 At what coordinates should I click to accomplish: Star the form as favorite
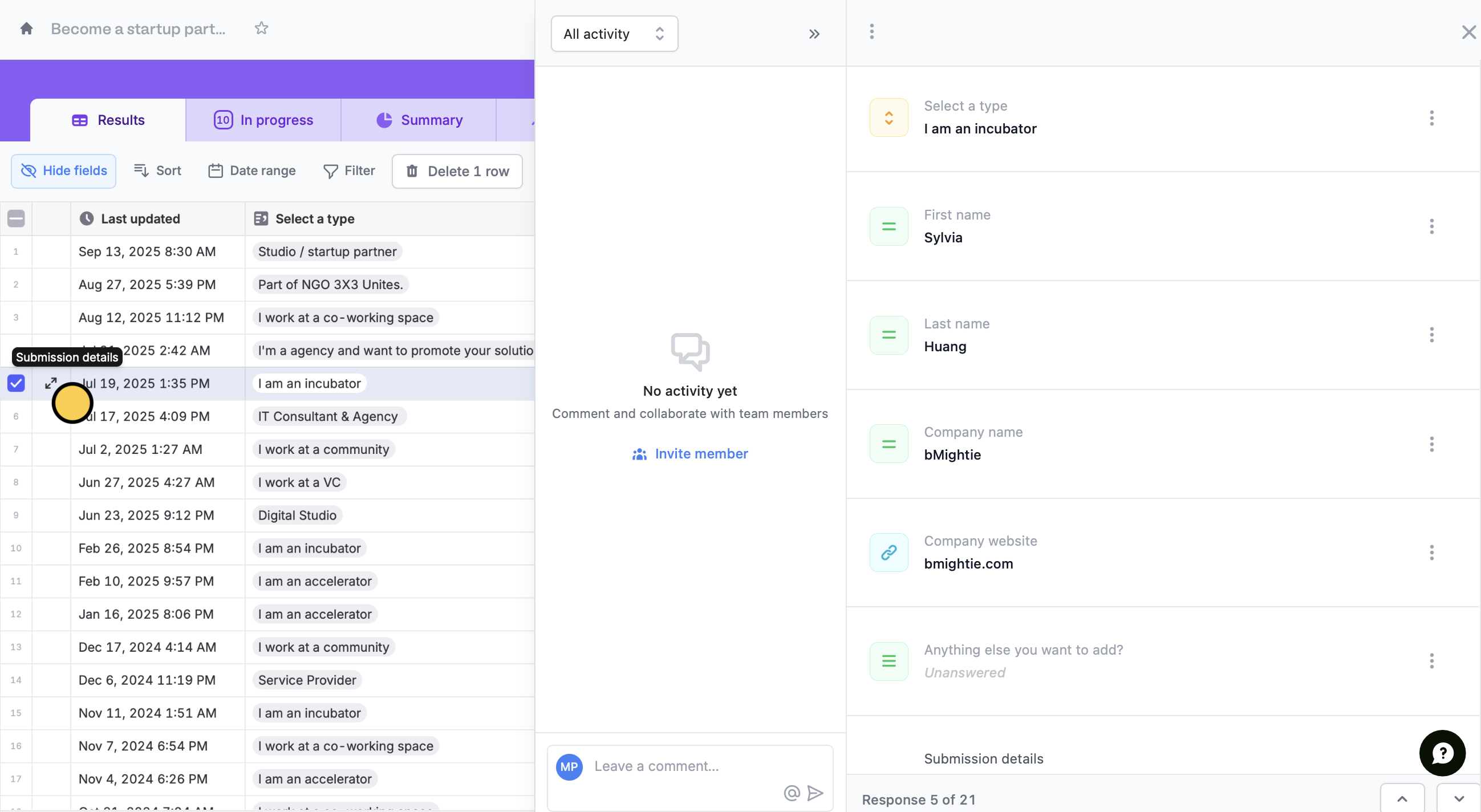[x=262, y=28]
